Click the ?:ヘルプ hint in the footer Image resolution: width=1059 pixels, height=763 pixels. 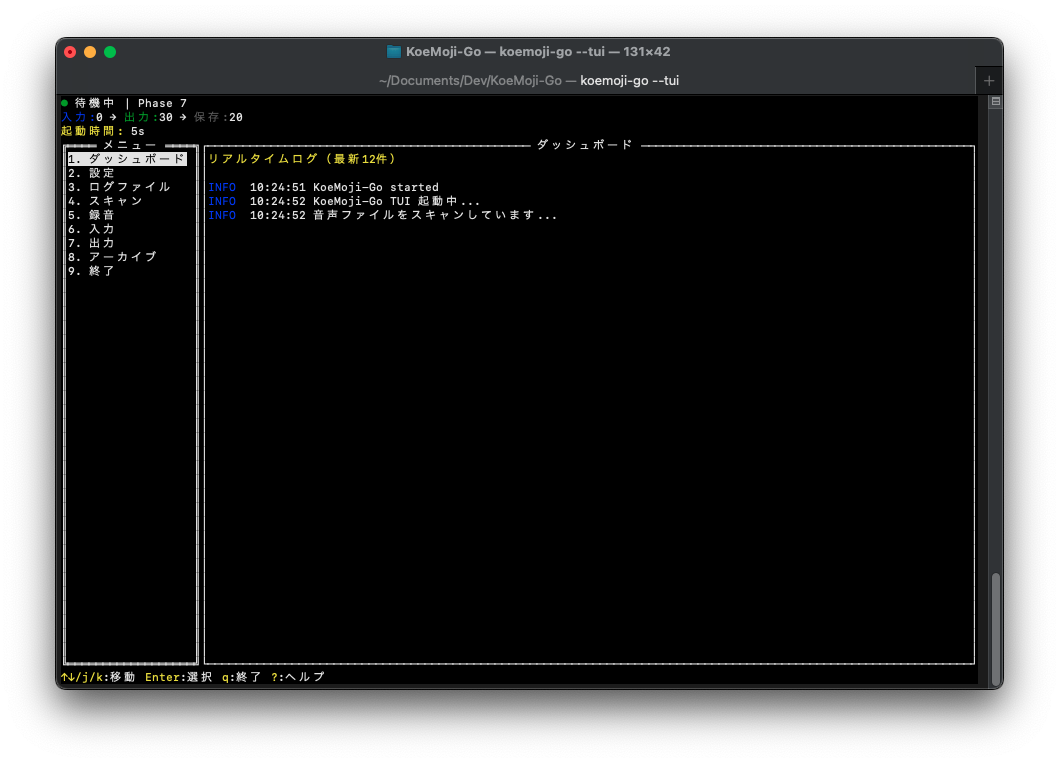coord(298,677)
